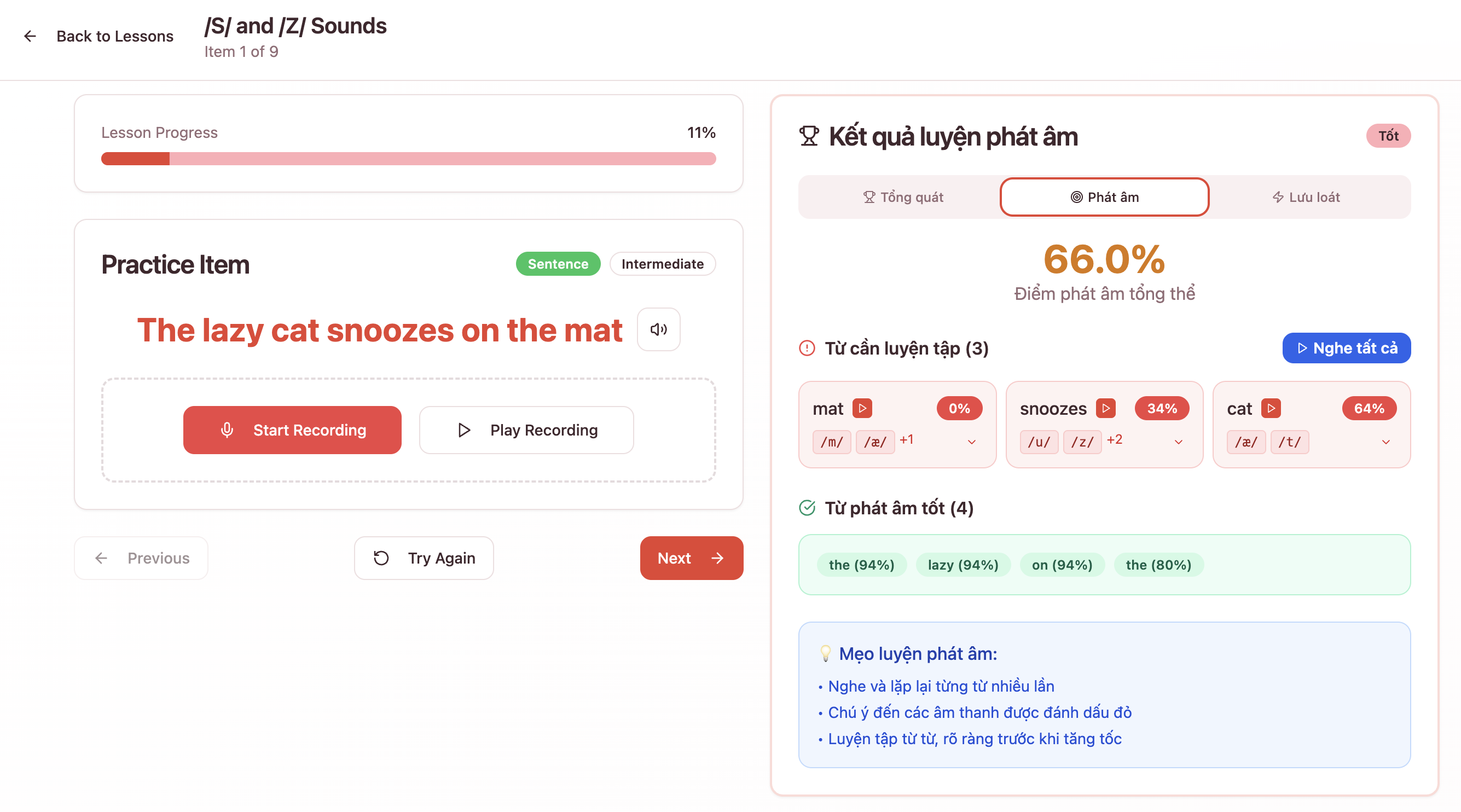Open the Lưu loát tab

coord(1306,197)
